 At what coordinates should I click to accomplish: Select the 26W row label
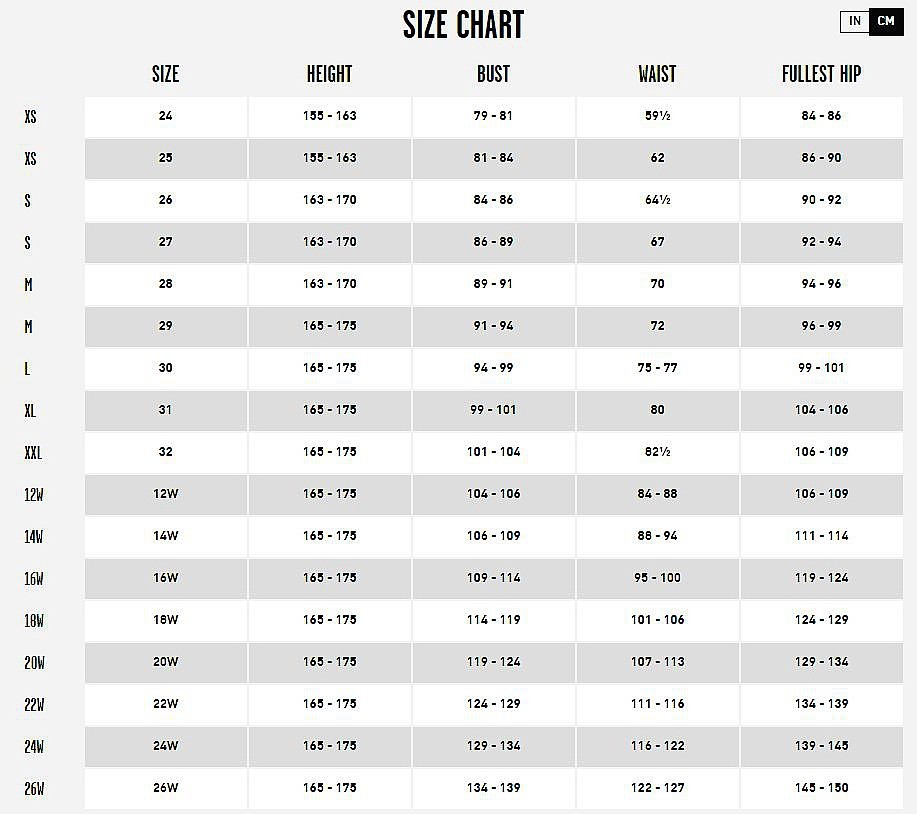pos(34,789)
